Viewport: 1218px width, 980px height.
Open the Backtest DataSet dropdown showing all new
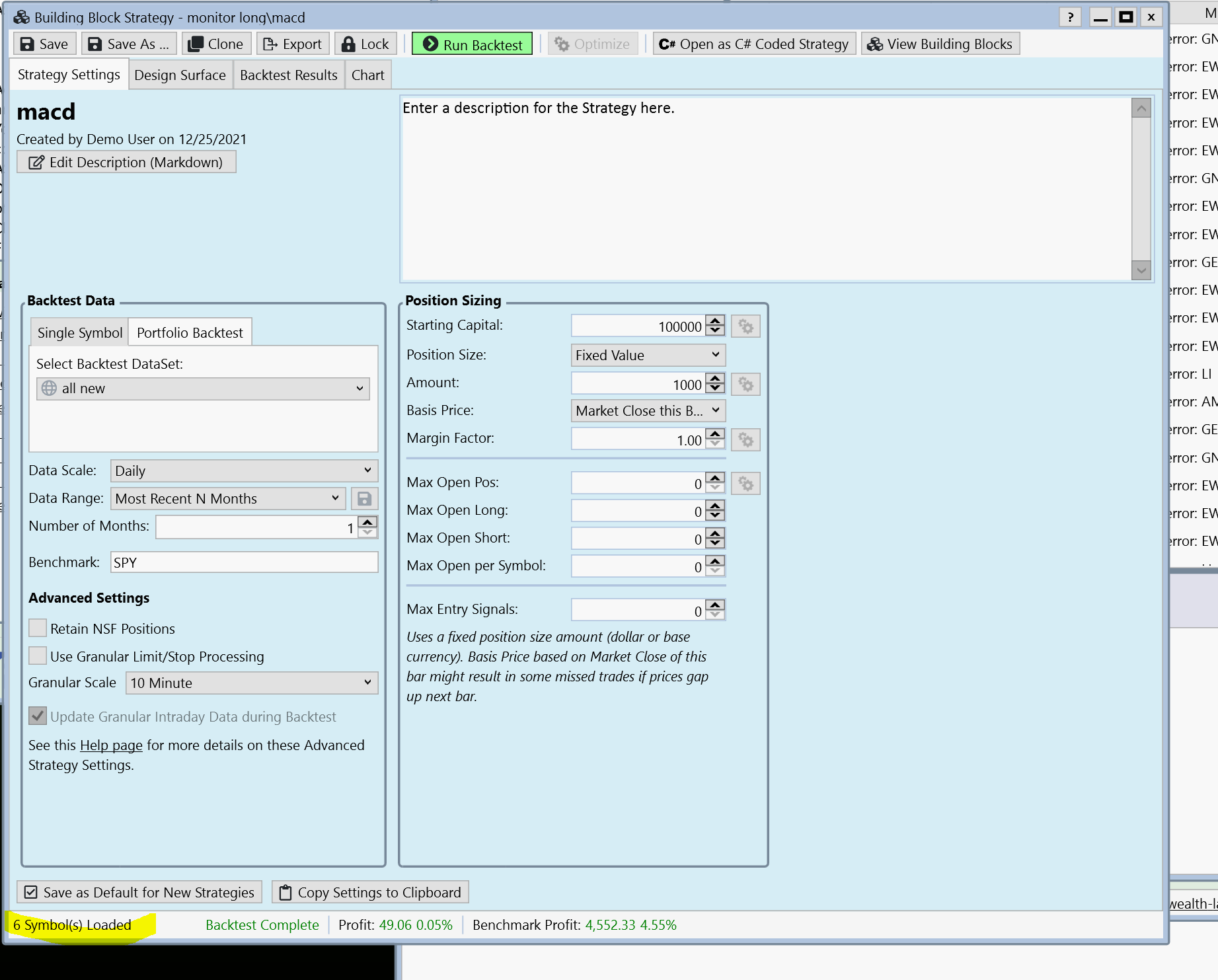pos(203,389)
